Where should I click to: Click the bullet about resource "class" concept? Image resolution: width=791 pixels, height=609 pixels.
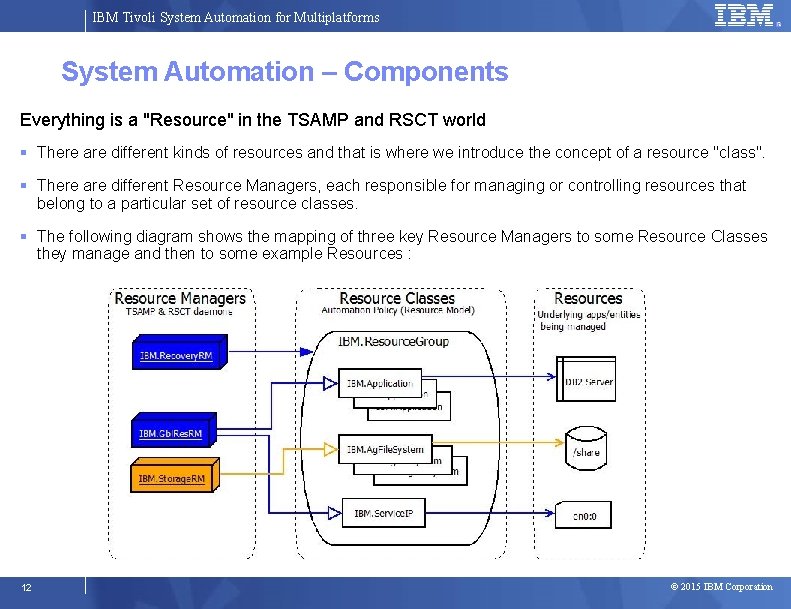click(x=401, y=152)
